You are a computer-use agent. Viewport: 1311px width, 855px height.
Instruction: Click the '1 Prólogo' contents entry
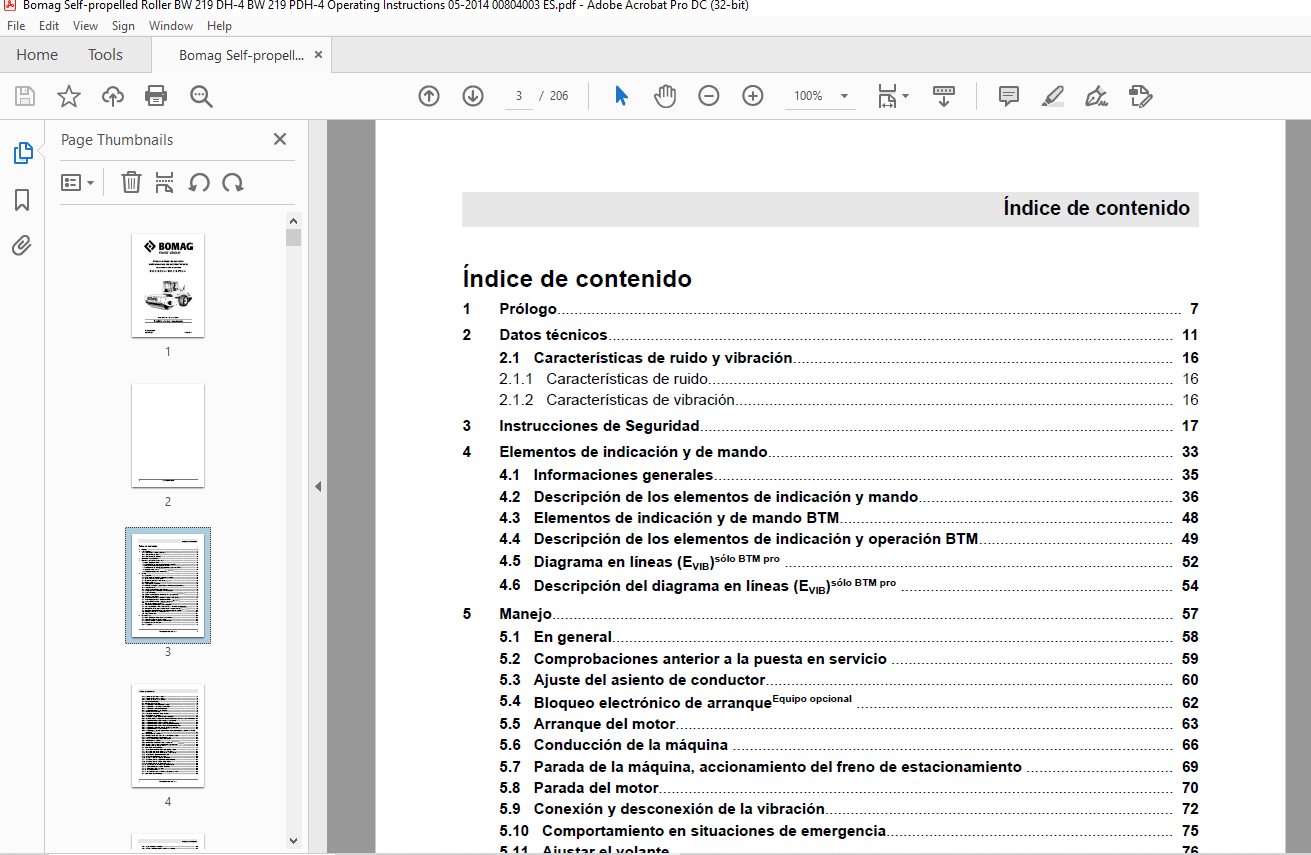tap(830, 309)
